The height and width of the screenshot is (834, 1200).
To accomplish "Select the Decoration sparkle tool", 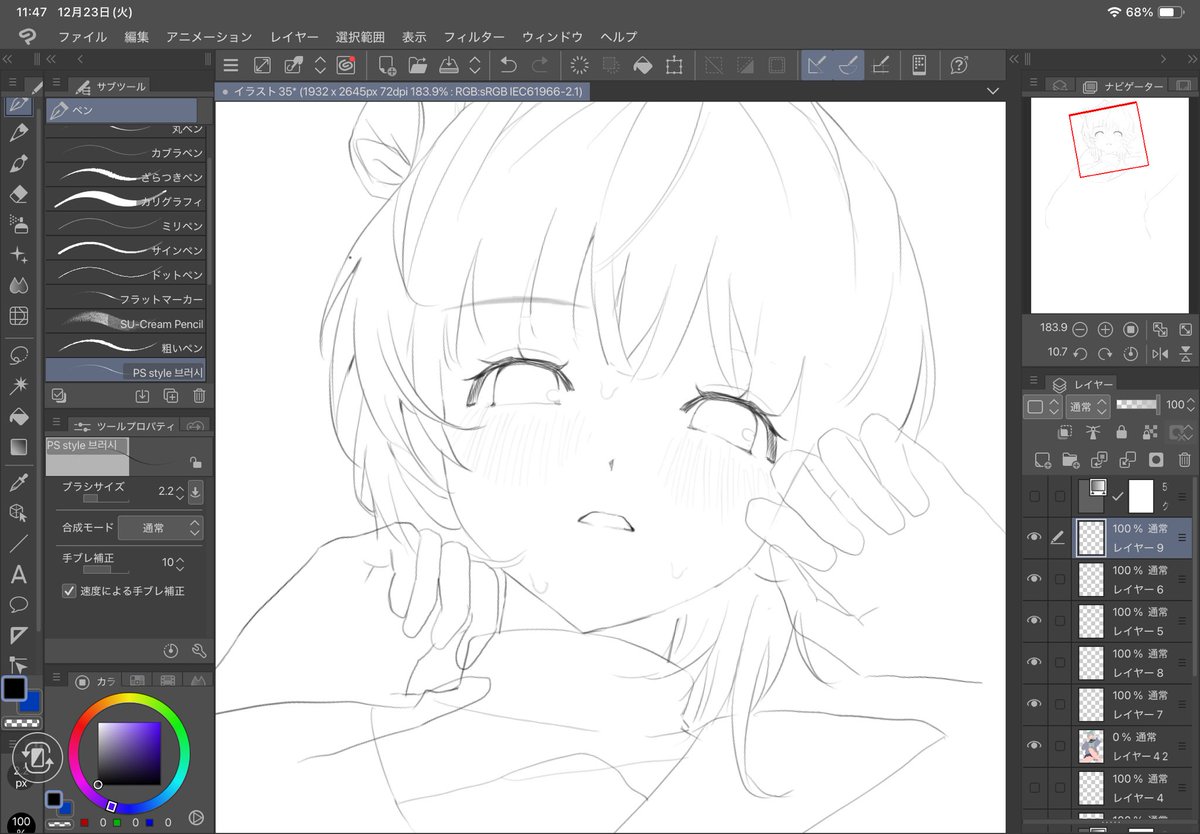I will (18, 255).
